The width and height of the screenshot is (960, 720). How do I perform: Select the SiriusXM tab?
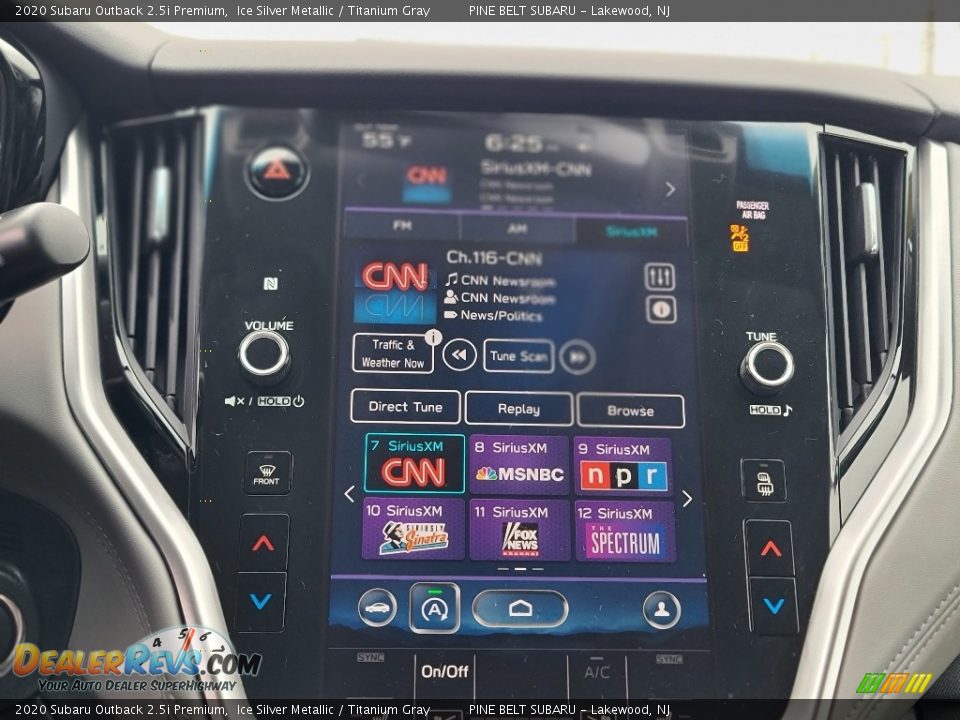(x=632, y=231)
